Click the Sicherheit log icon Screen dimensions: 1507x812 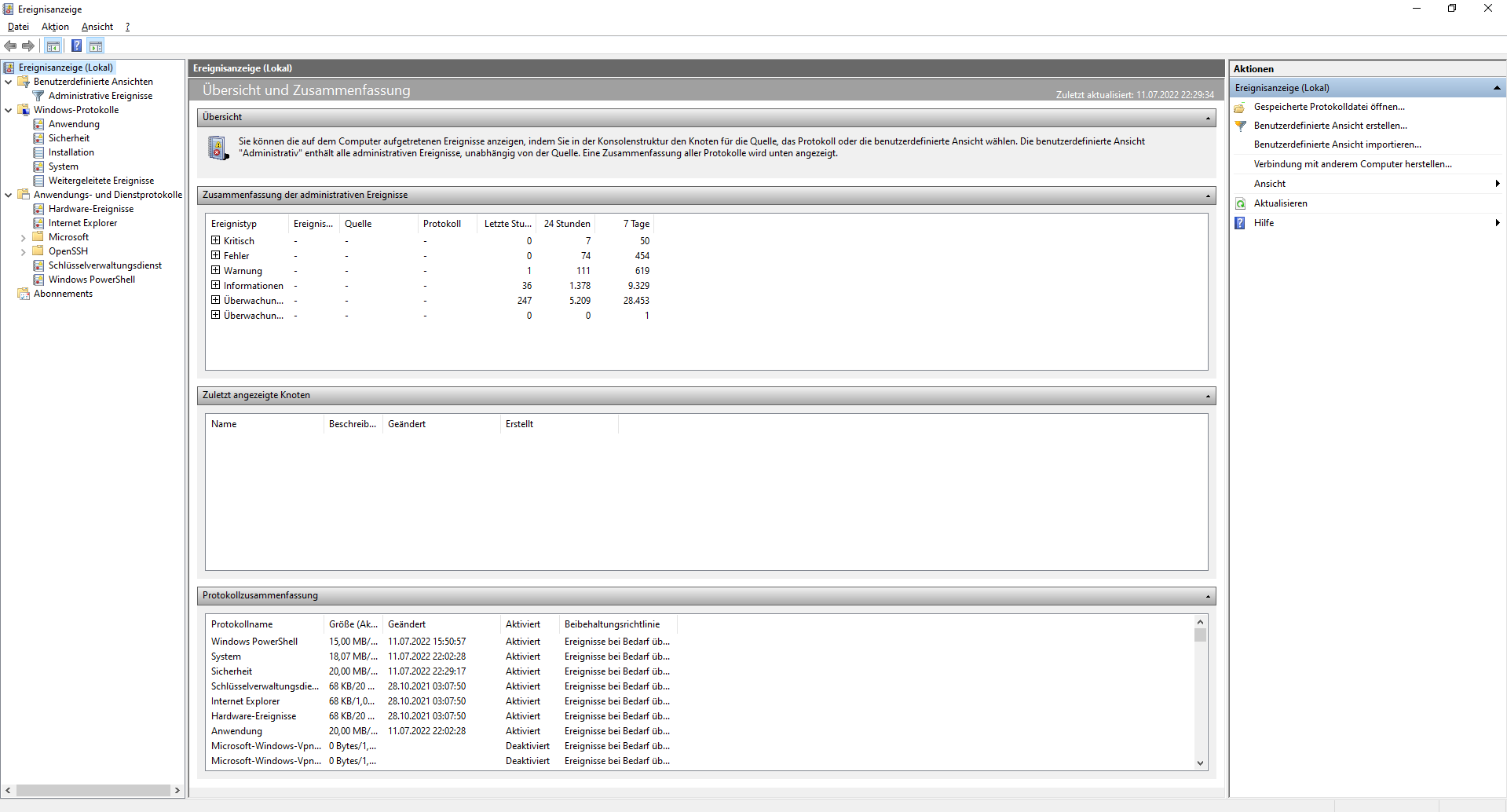point(38,138)
